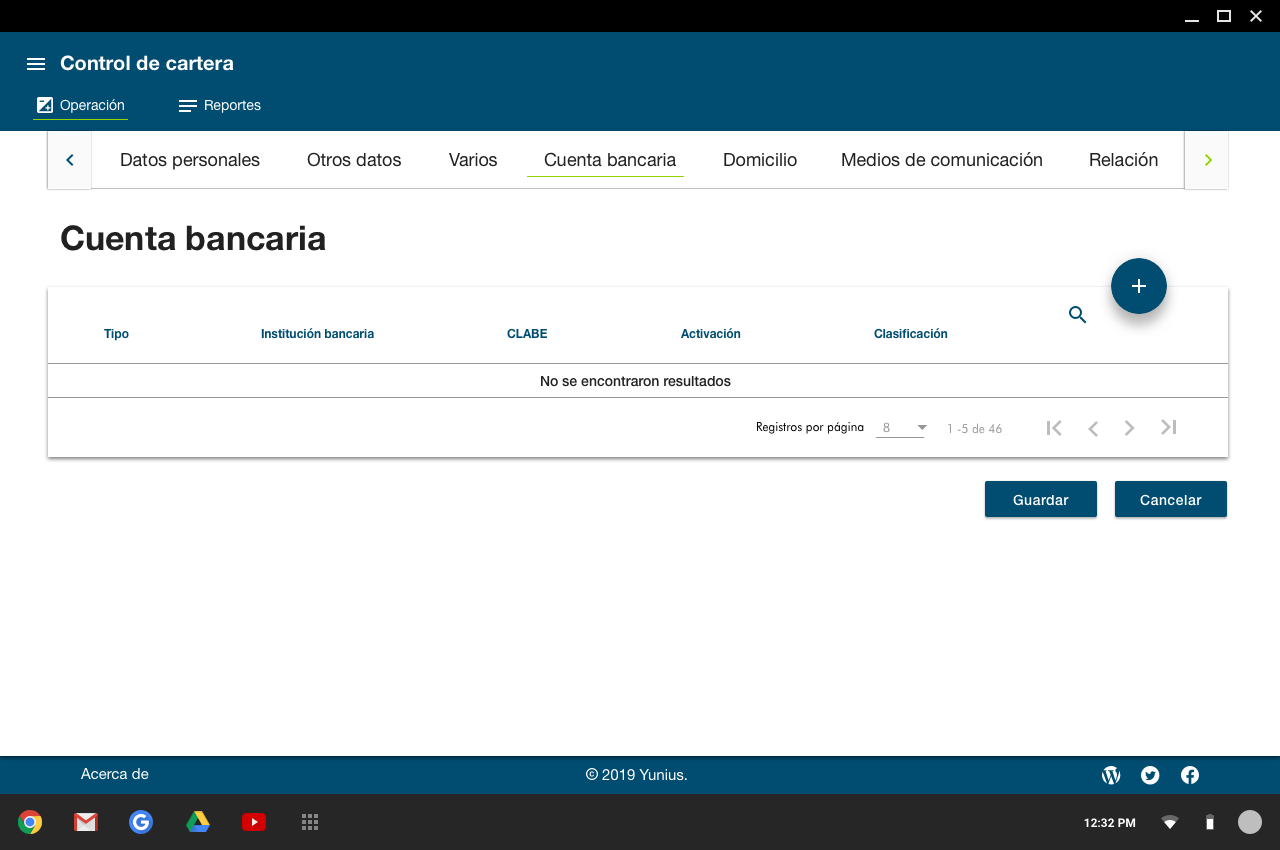Go to the previous page of records
Screen dimensions: 1280x850
pos(1093,428)
